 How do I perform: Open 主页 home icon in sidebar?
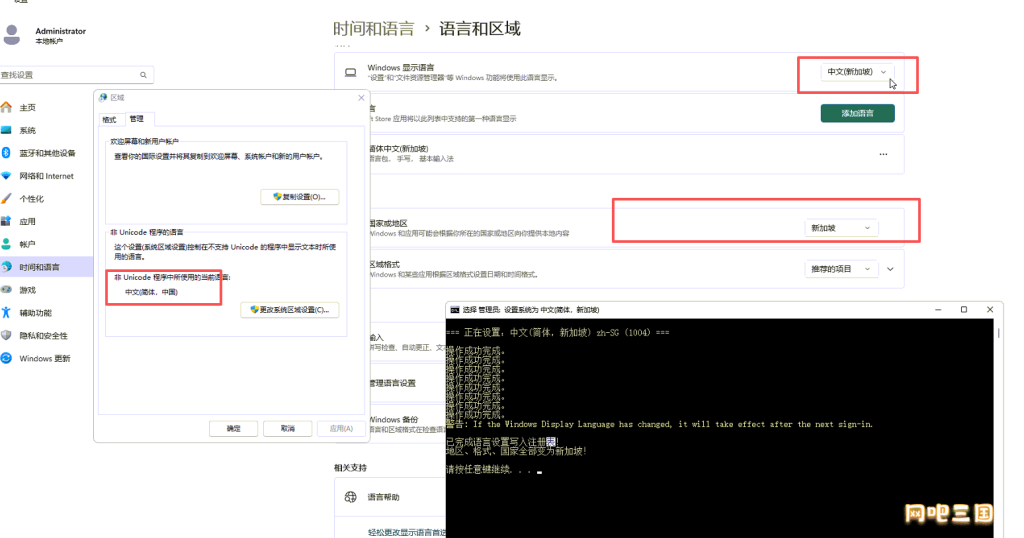pos(7,107)
